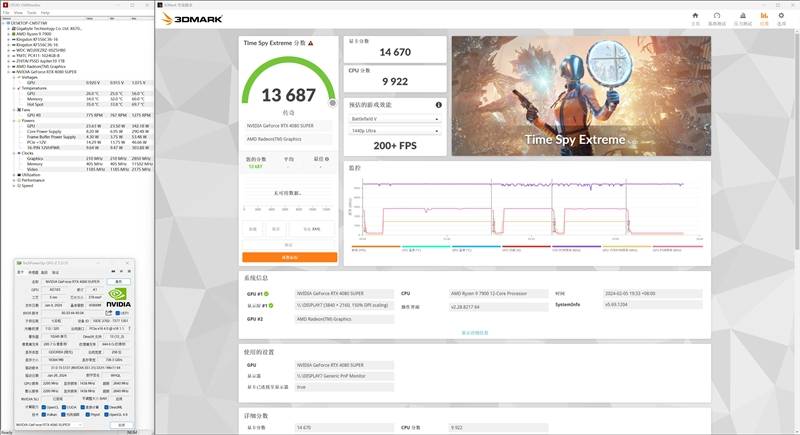Select the NVIDIA GeForce RTX 4080 SUPER tree row
This screenshot has height=435, width=800.
(x=46, y=72)
